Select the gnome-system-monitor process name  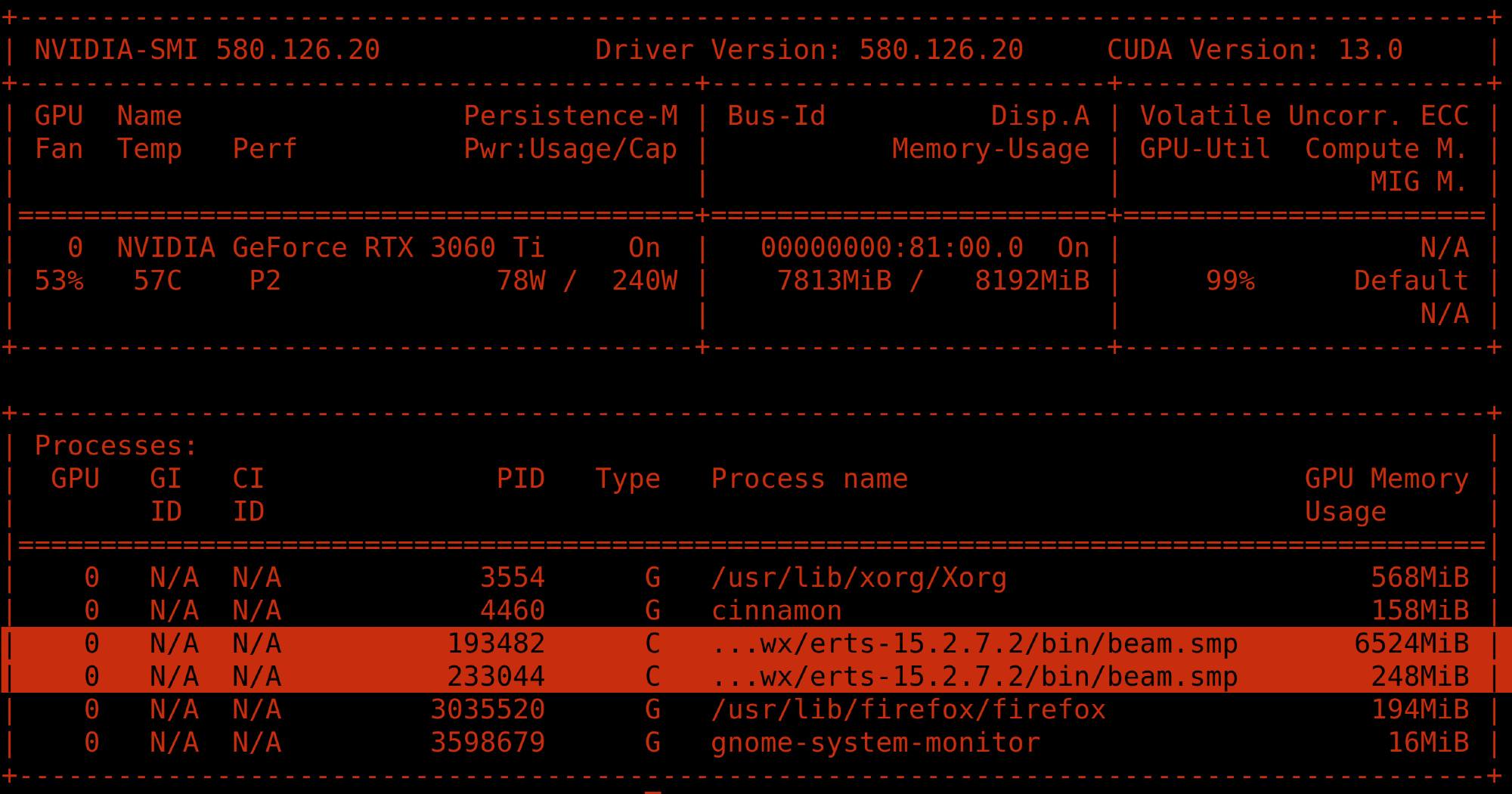875,743
